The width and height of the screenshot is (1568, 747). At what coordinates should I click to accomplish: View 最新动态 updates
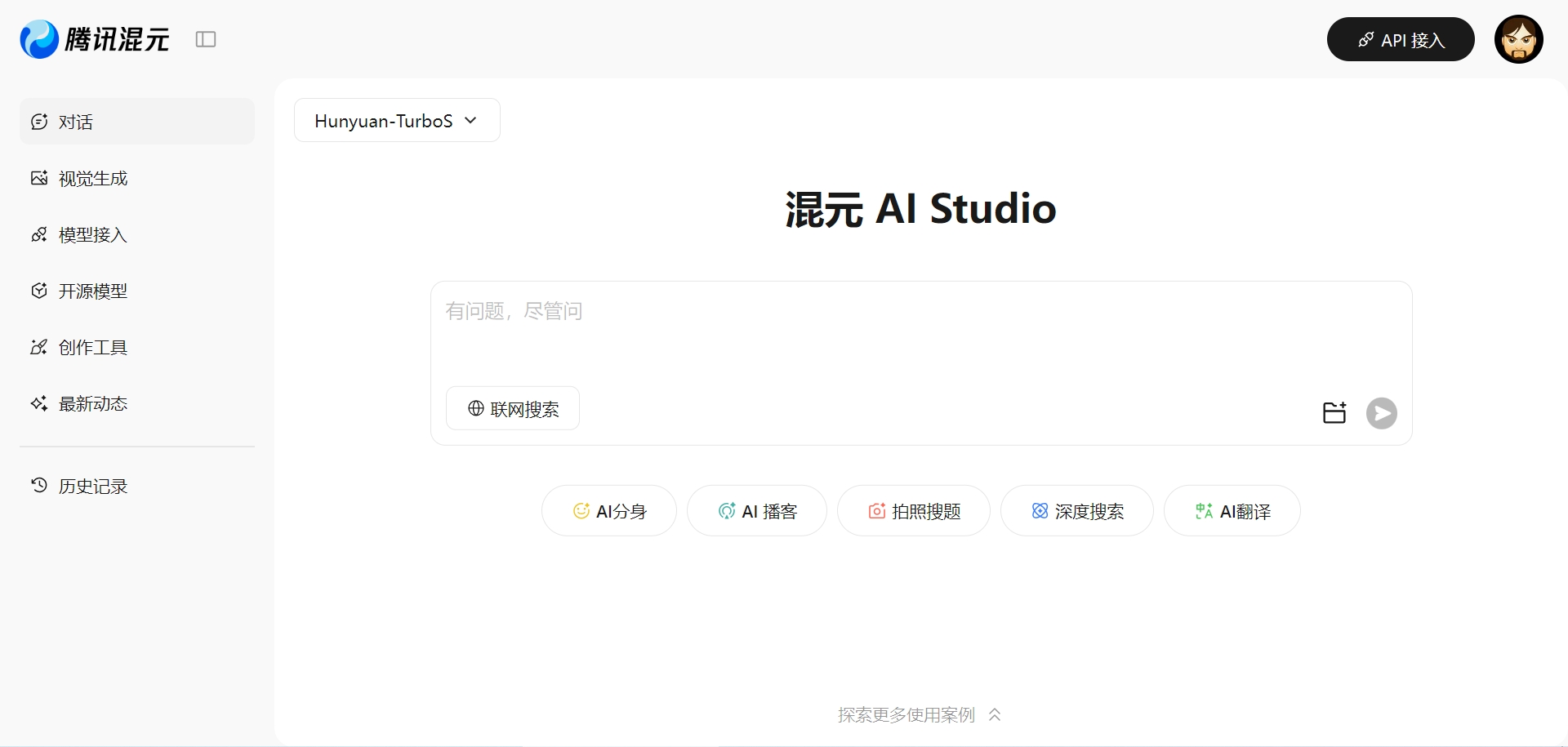click(x=137, y=403)
